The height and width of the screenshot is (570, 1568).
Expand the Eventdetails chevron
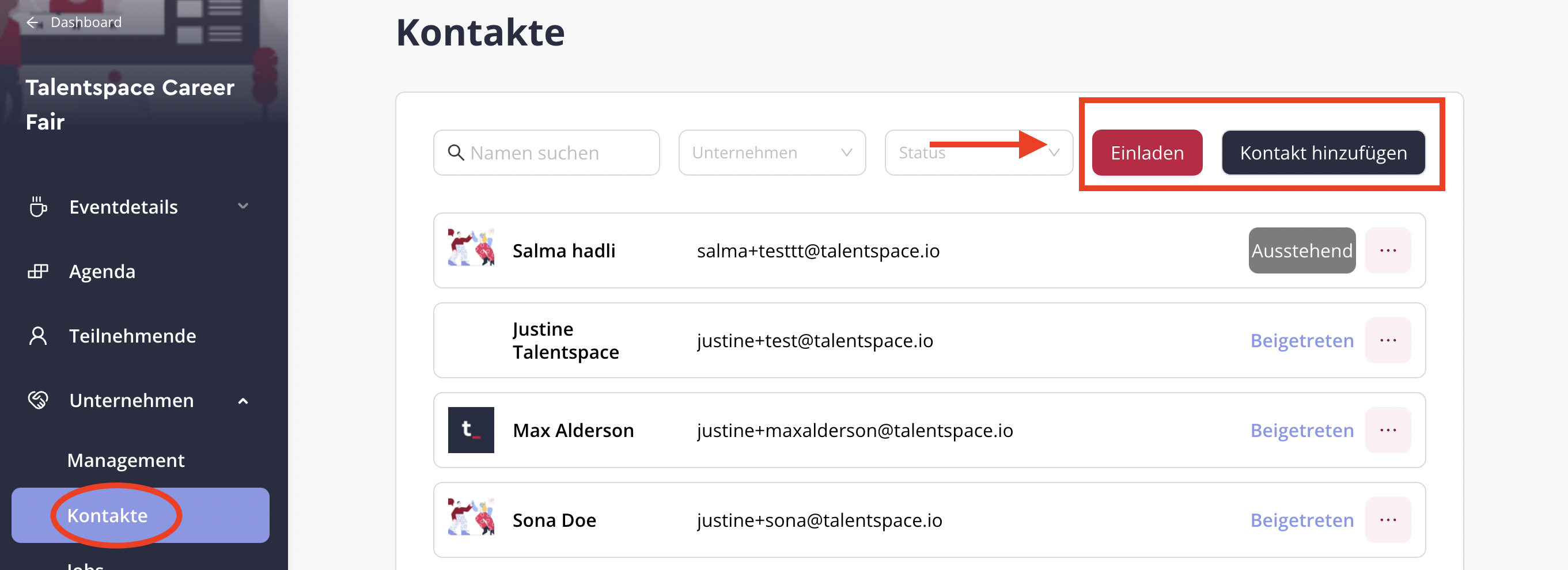point(243,206)
